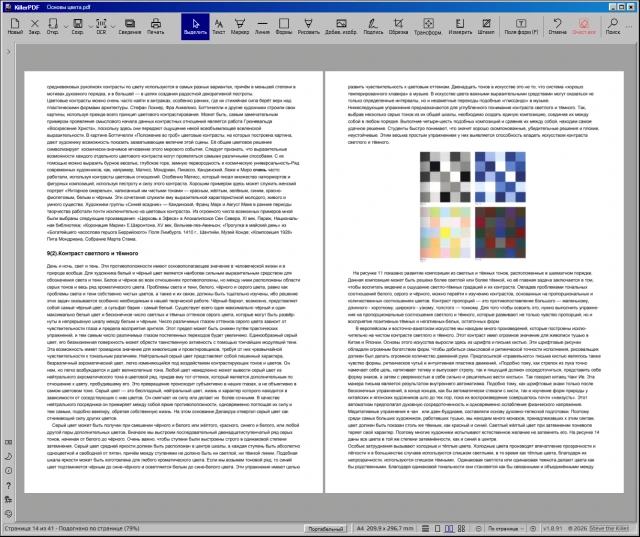640x537 pixels.
Task: Select the Формы shapes tool
Action: (x=284, y=27)
